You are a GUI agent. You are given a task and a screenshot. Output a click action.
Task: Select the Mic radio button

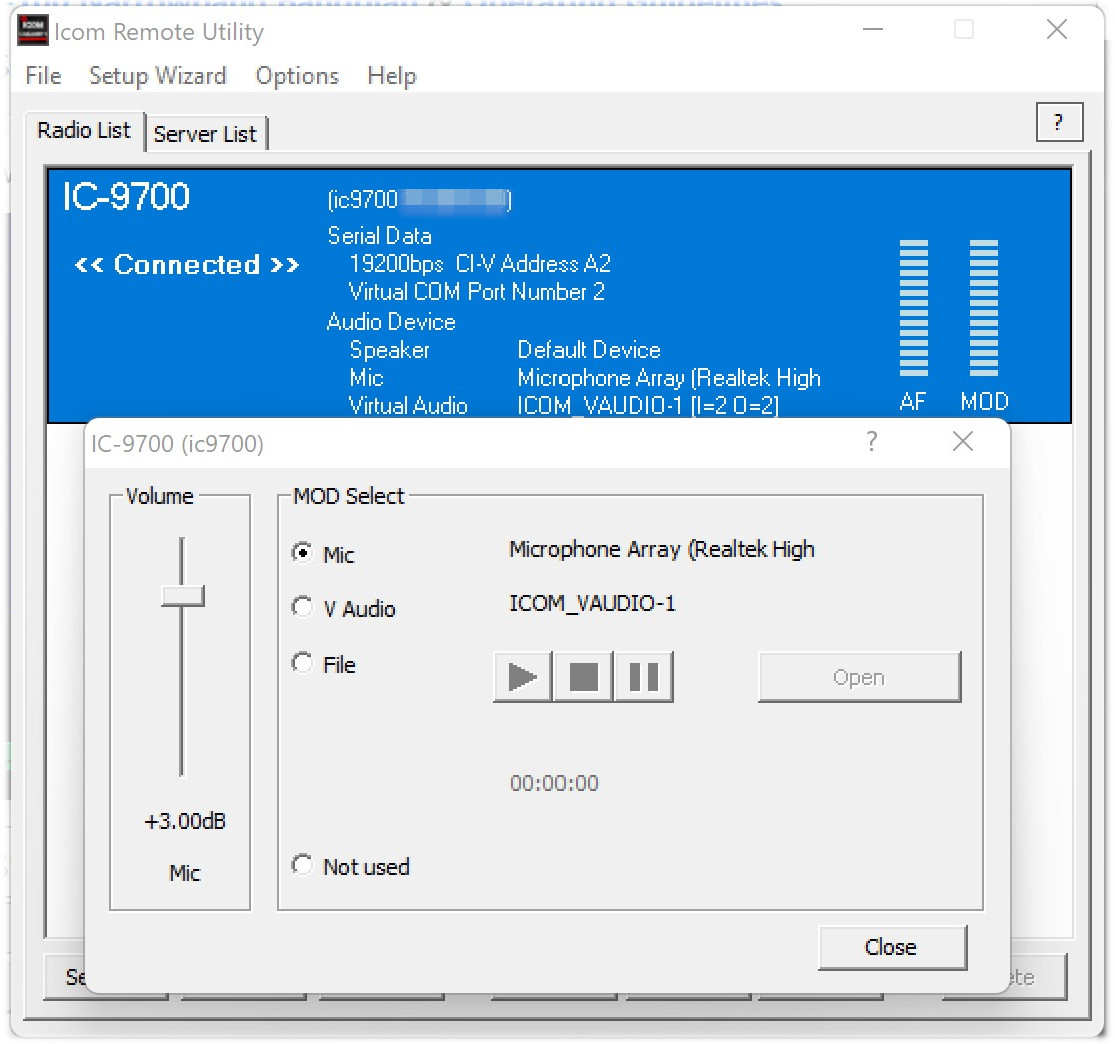pos(302,553)
